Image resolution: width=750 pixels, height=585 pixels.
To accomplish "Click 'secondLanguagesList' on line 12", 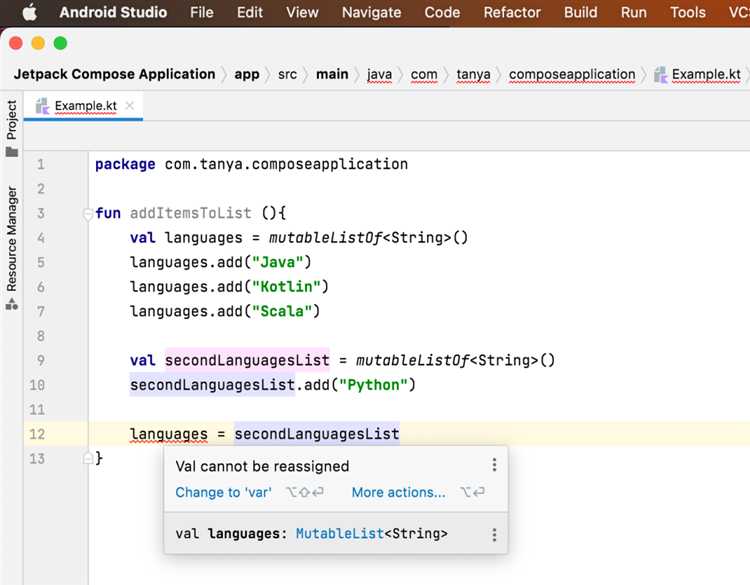I will tap(317, 434).
